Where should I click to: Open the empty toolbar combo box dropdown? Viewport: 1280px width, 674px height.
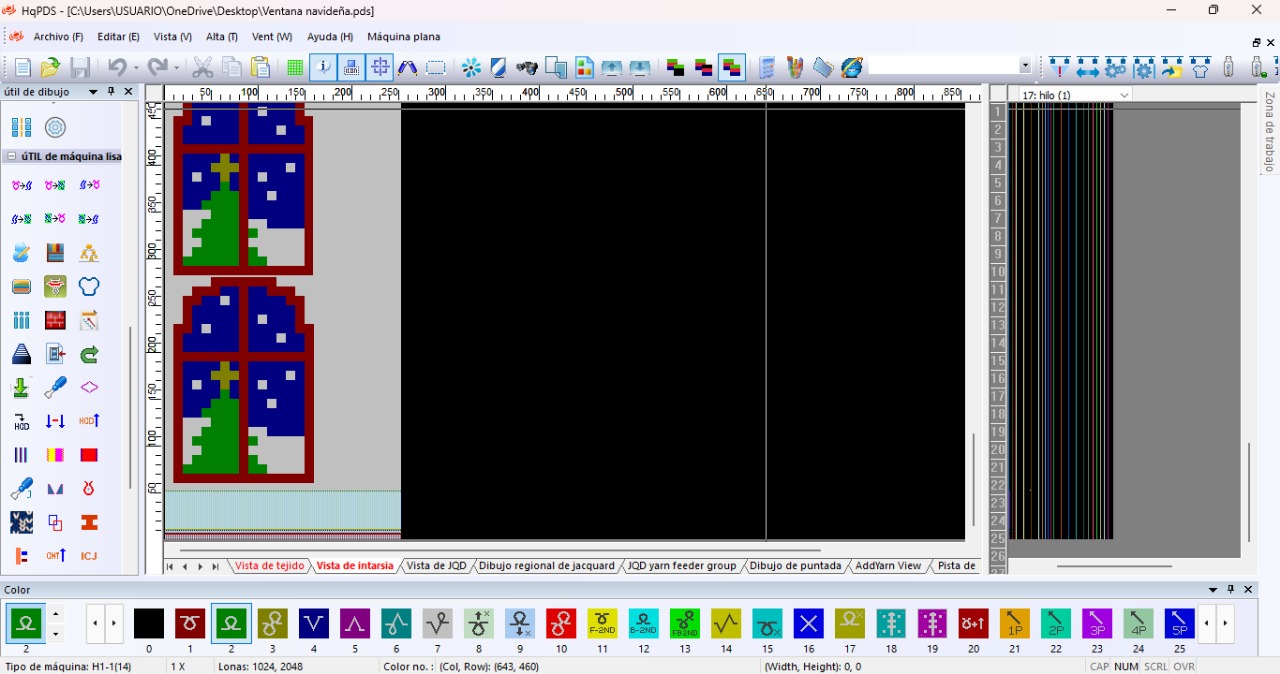(x=1025, y=67)
